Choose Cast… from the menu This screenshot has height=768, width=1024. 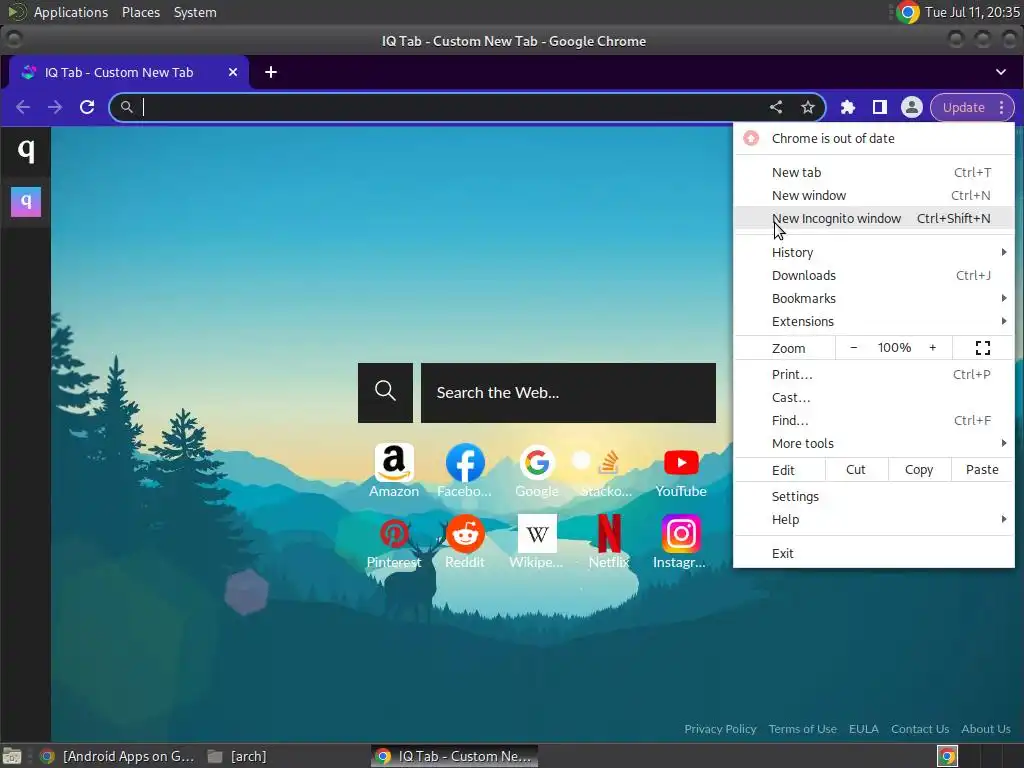pos(874,398)
